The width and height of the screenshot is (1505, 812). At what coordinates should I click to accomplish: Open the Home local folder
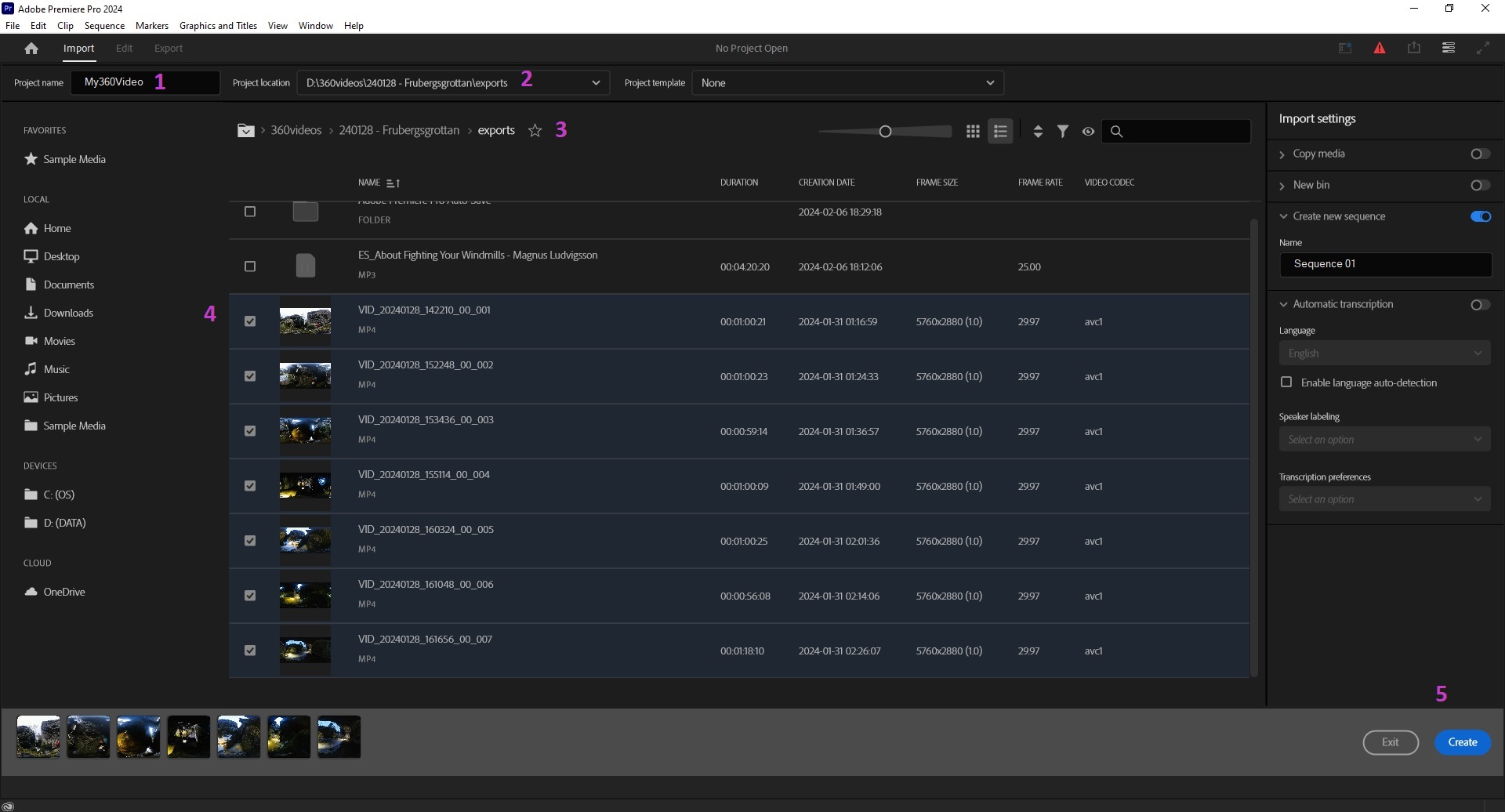point(48,228)
